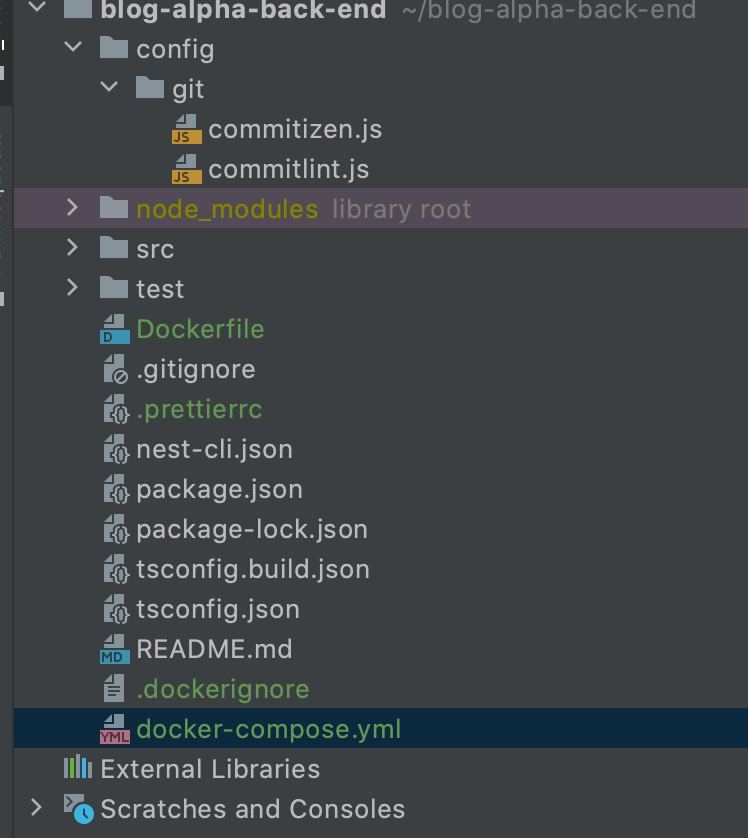748x838 pixels.
Task: Expand the node_modules folder
Action: coord(72,207)
